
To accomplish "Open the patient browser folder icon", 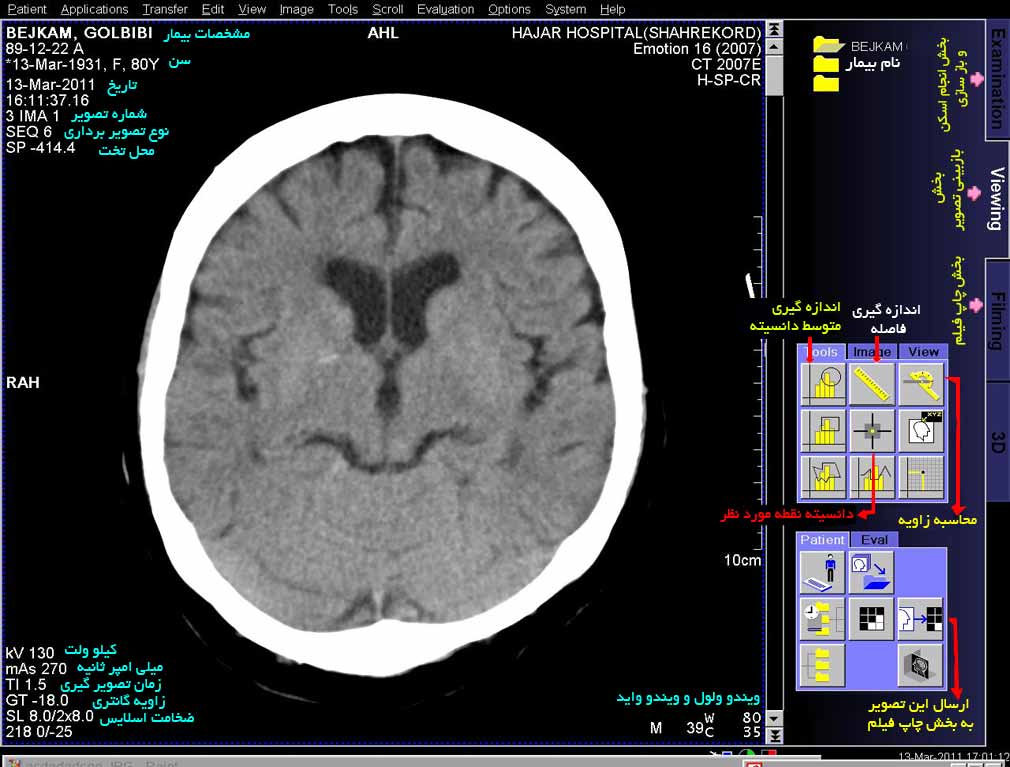I will click(x=872, y=572).
